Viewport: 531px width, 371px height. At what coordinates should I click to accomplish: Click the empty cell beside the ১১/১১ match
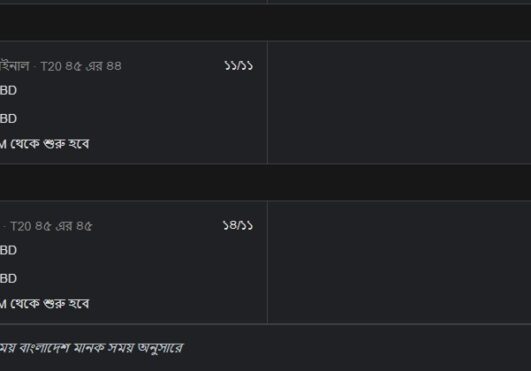(399, 102)
